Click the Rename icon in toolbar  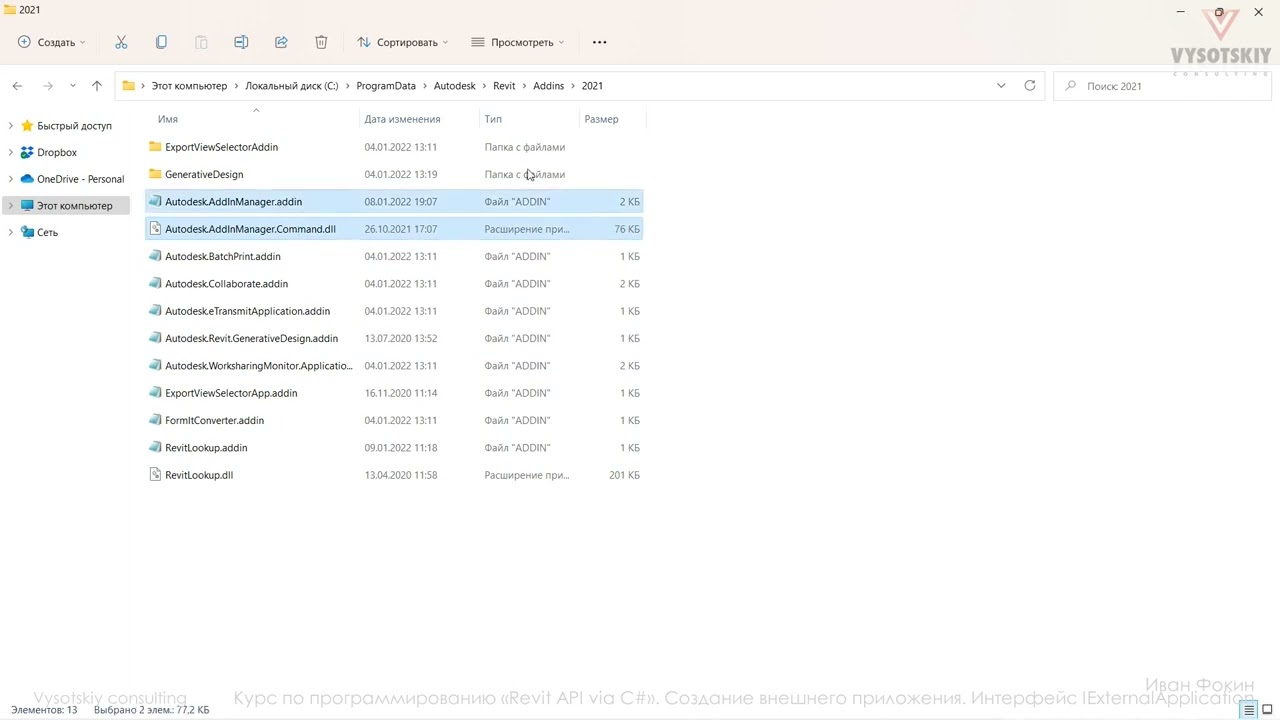(241, 42)
